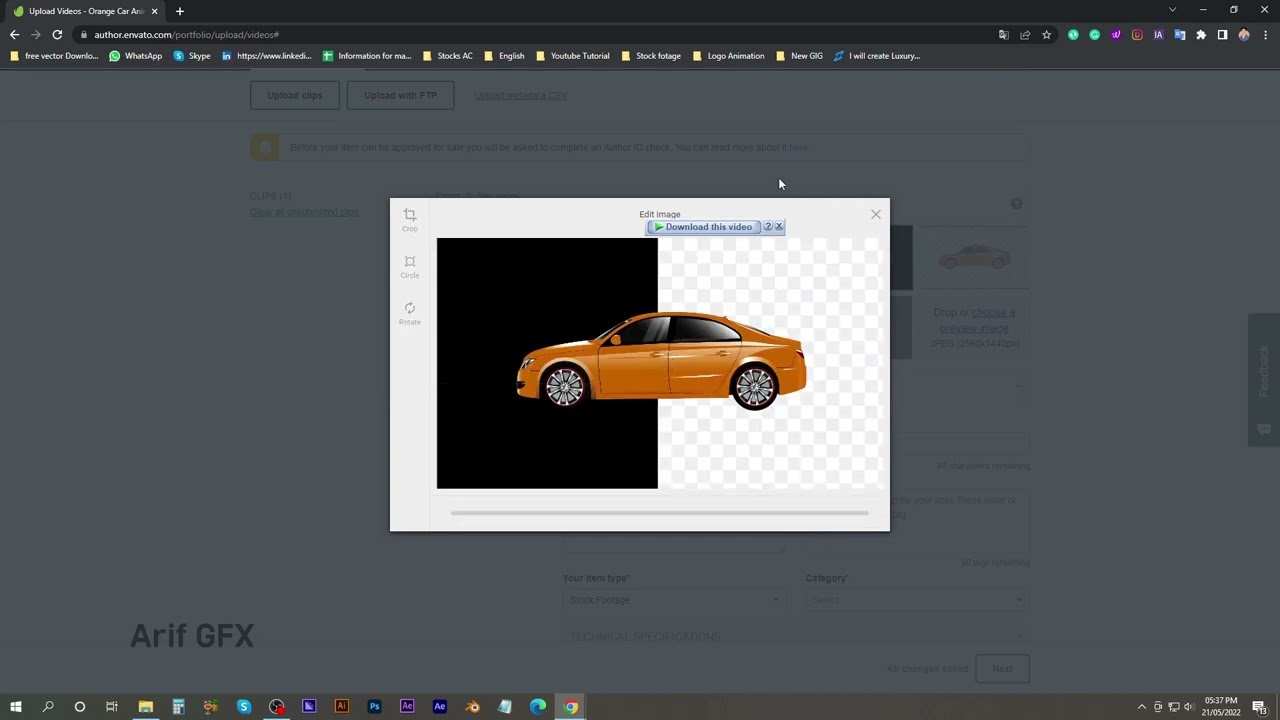The height and width of the screenshot is (720, 1280).
Task: Select the Circle crop tool
Action: click(x=409, y=266)
